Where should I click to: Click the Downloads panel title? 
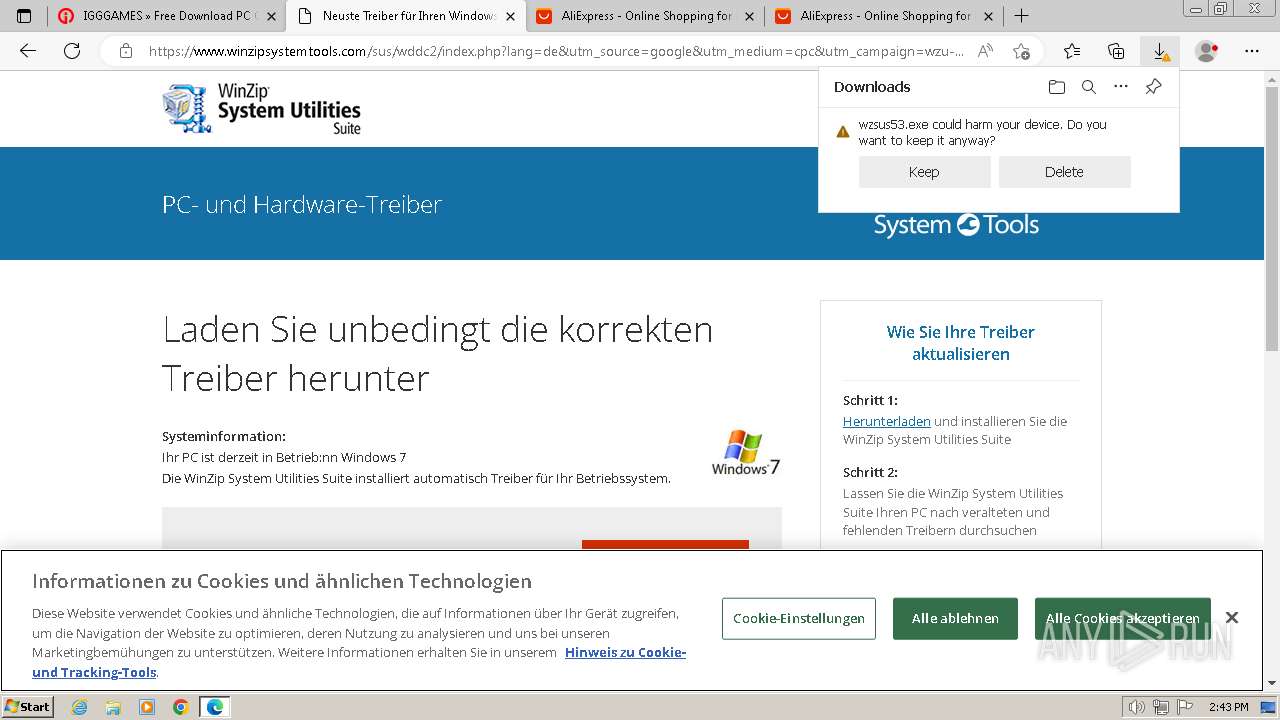(x=872, y=87)
